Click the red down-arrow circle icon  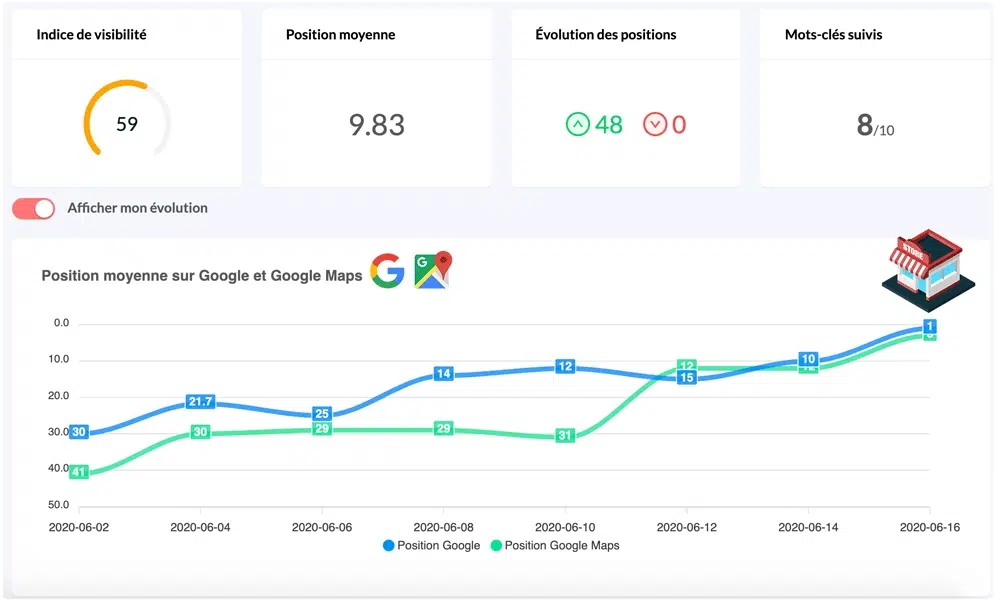pyautogui.click(x=655, y=125)
